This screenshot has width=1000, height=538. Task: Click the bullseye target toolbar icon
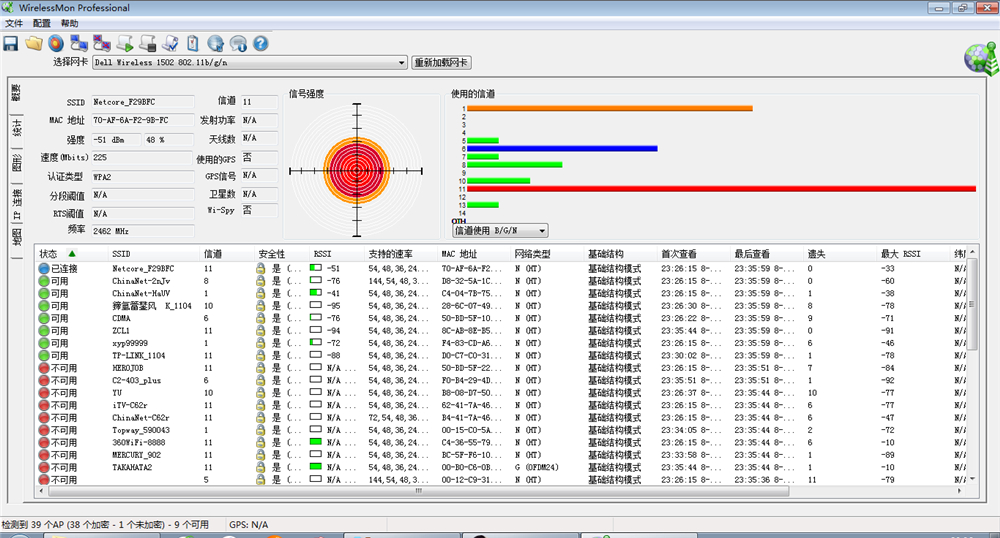[56, 43]
